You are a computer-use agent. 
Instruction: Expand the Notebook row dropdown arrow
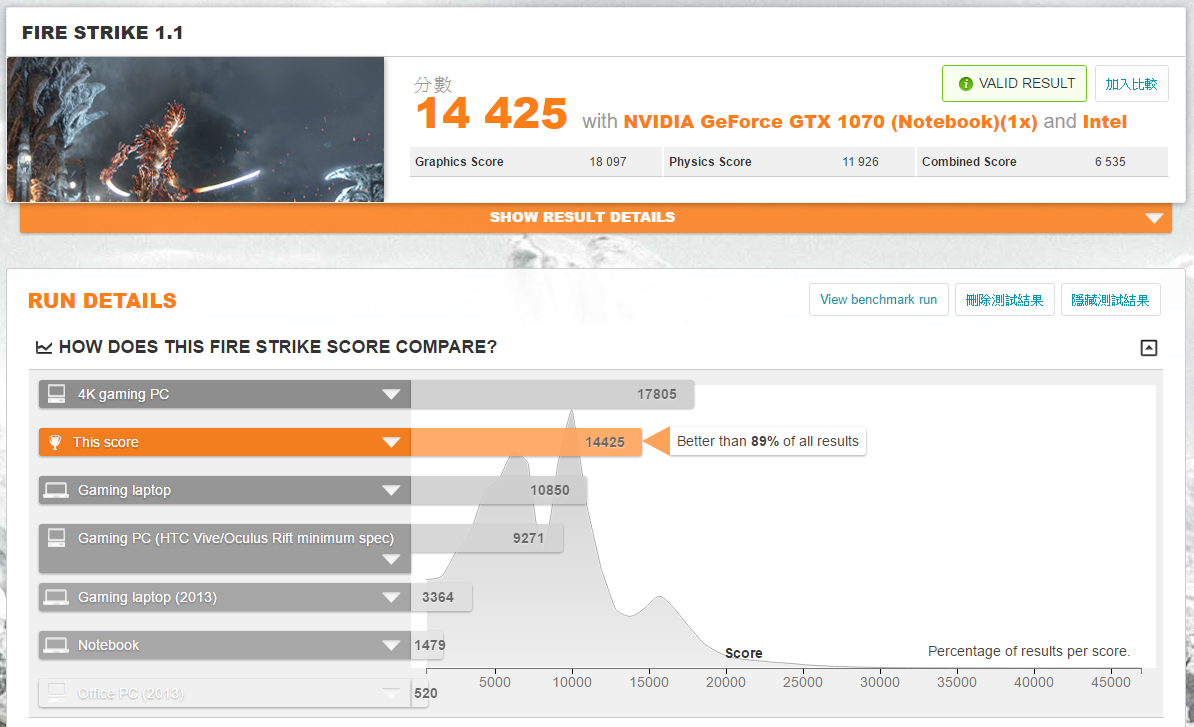[x=391, y=645]
